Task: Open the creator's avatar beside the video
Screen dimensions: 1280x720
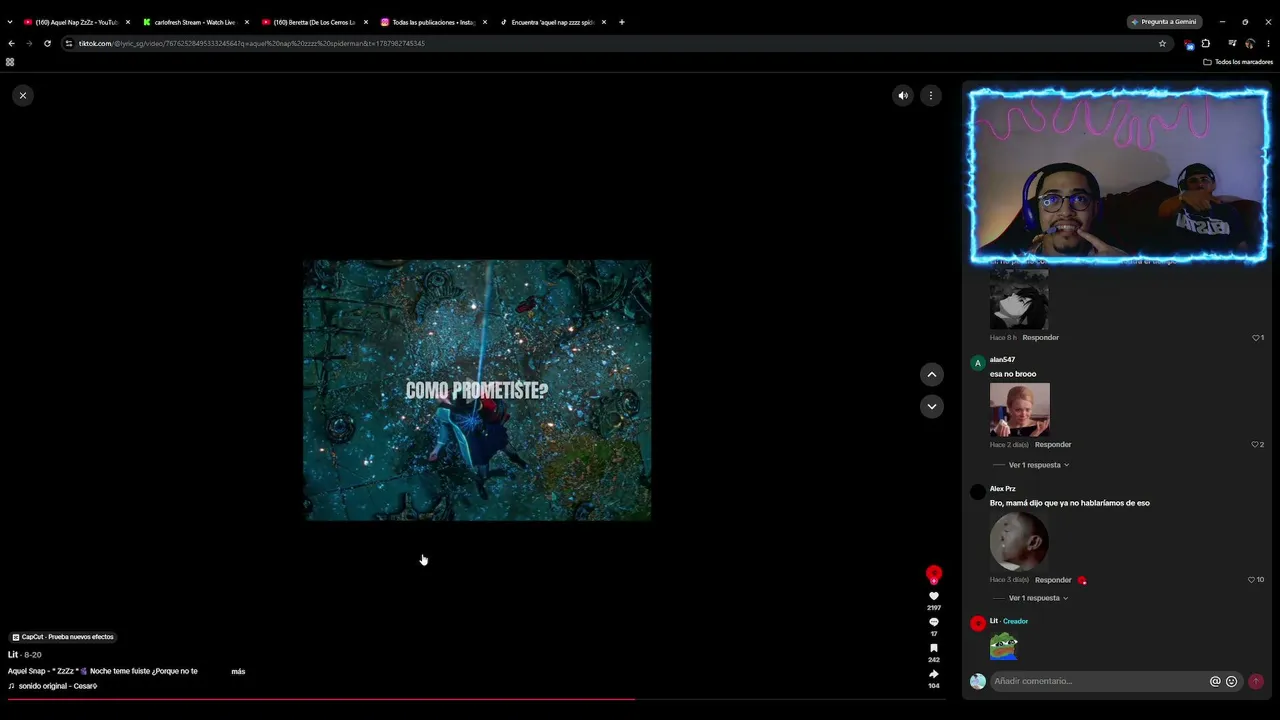Action: (x=934, y=574)
